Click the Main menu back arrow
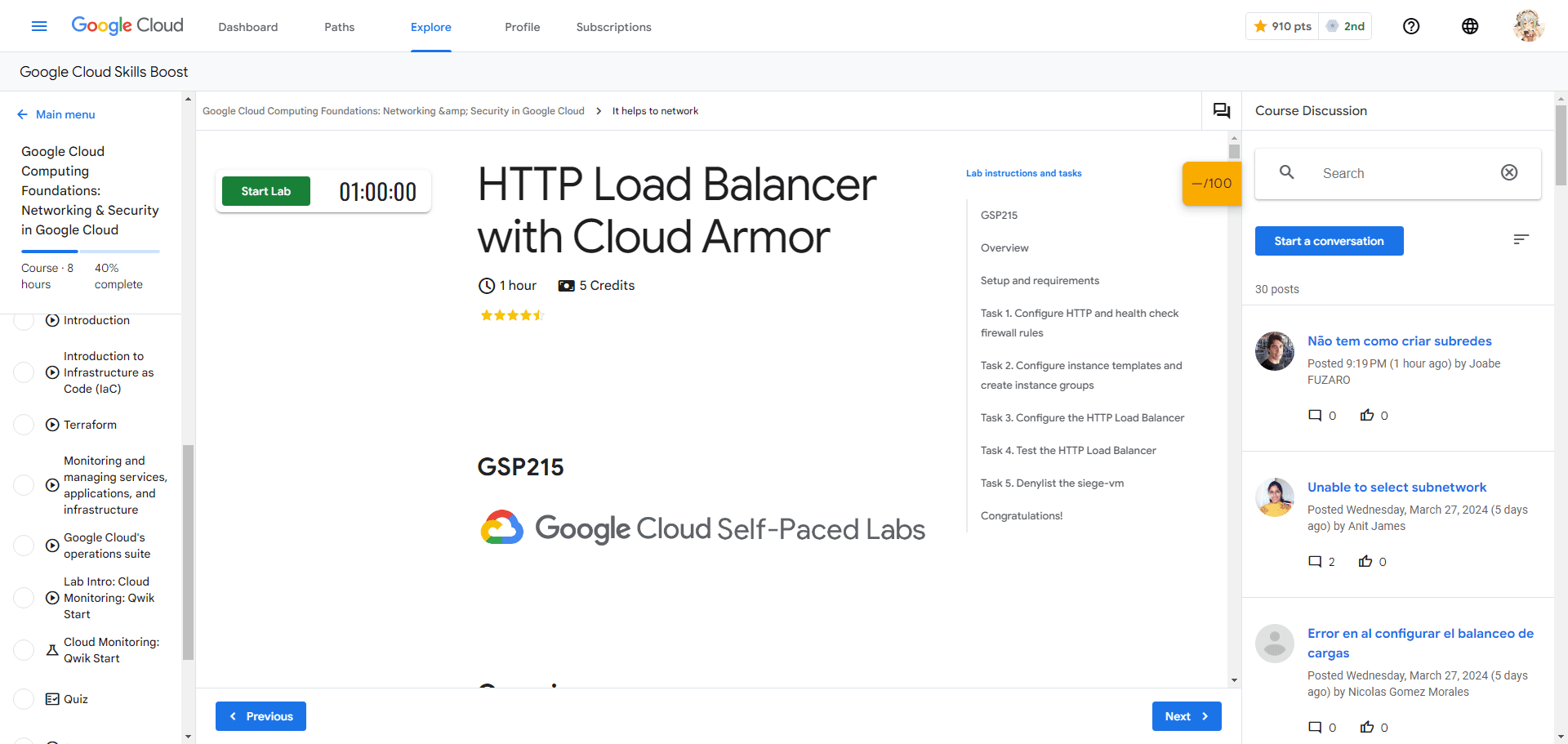The width and height of the screenshot is (1568, 744). point(22,114)
